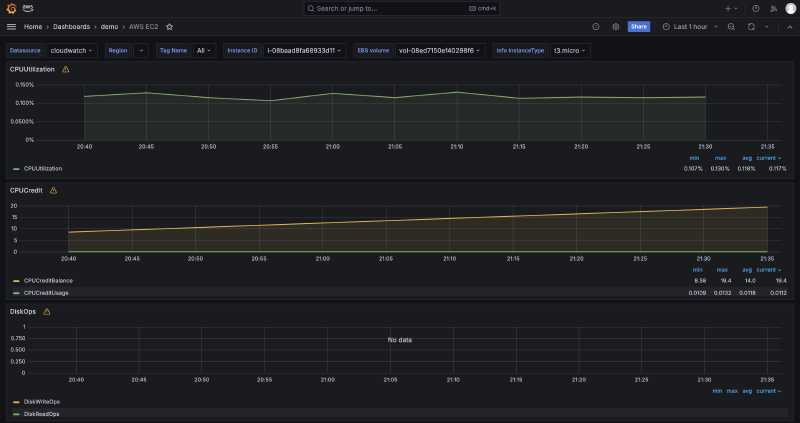Sort CPUCredit legend by max
Image resolution: width=800 pixels, height=423 pixels.
pyautogui.click(x=722, y=270)
